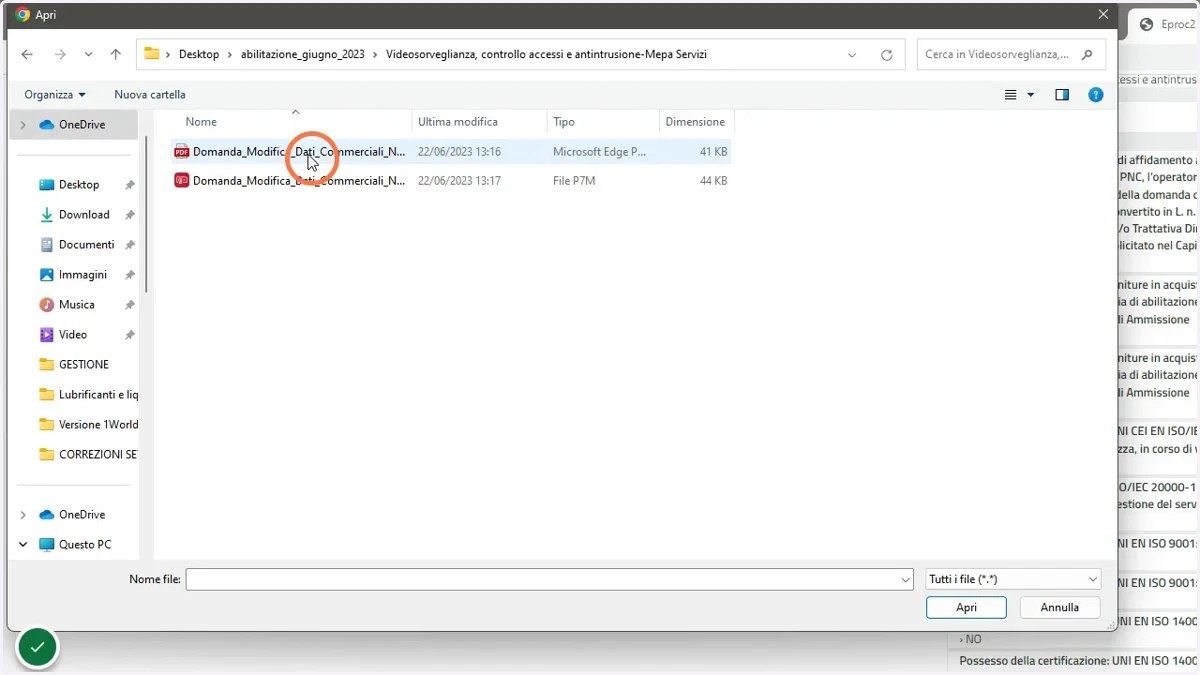Click the date 22/06/2023 13:17

click(459, 181)
